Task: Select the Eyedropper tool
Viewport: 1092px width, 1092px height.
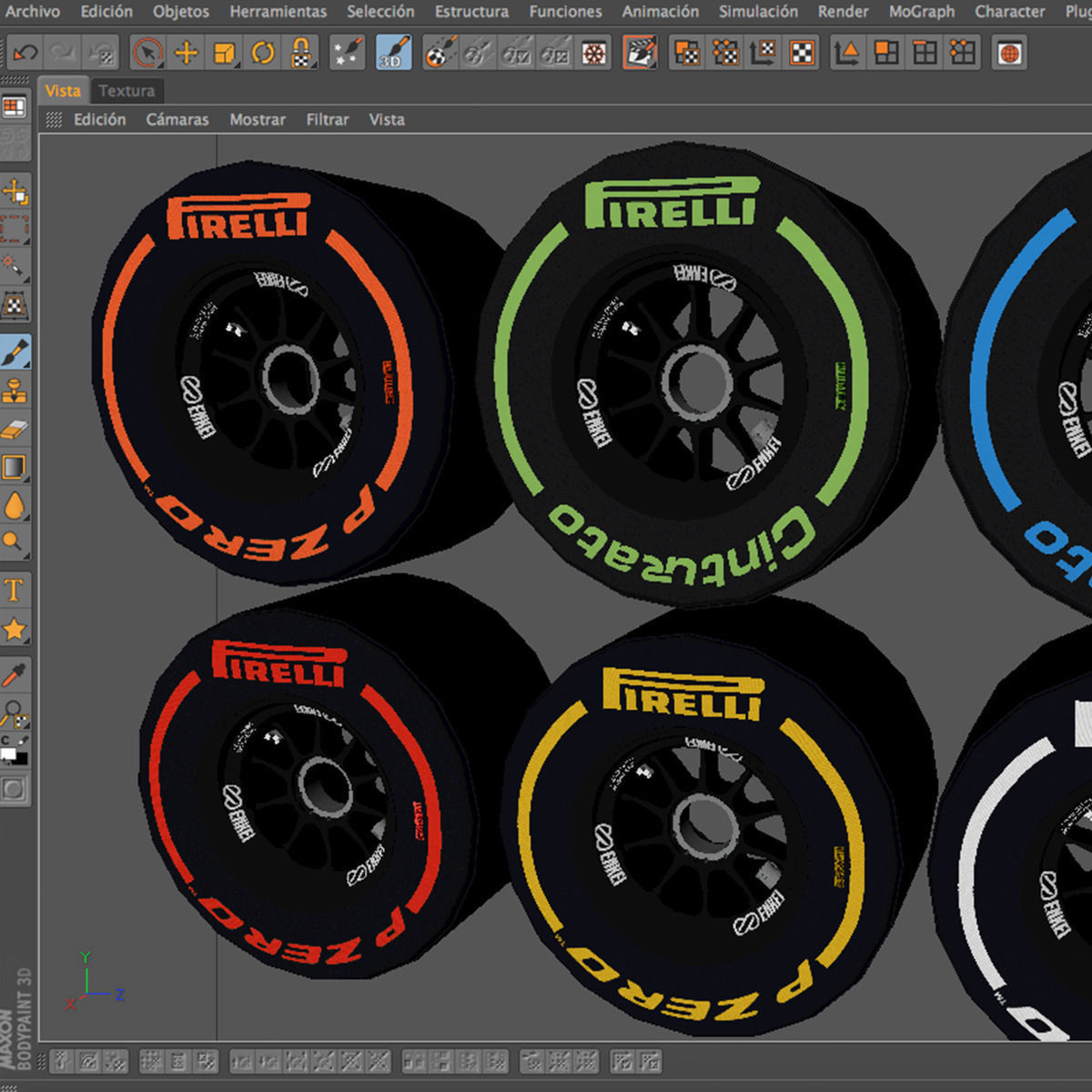Action: point(15,674)
